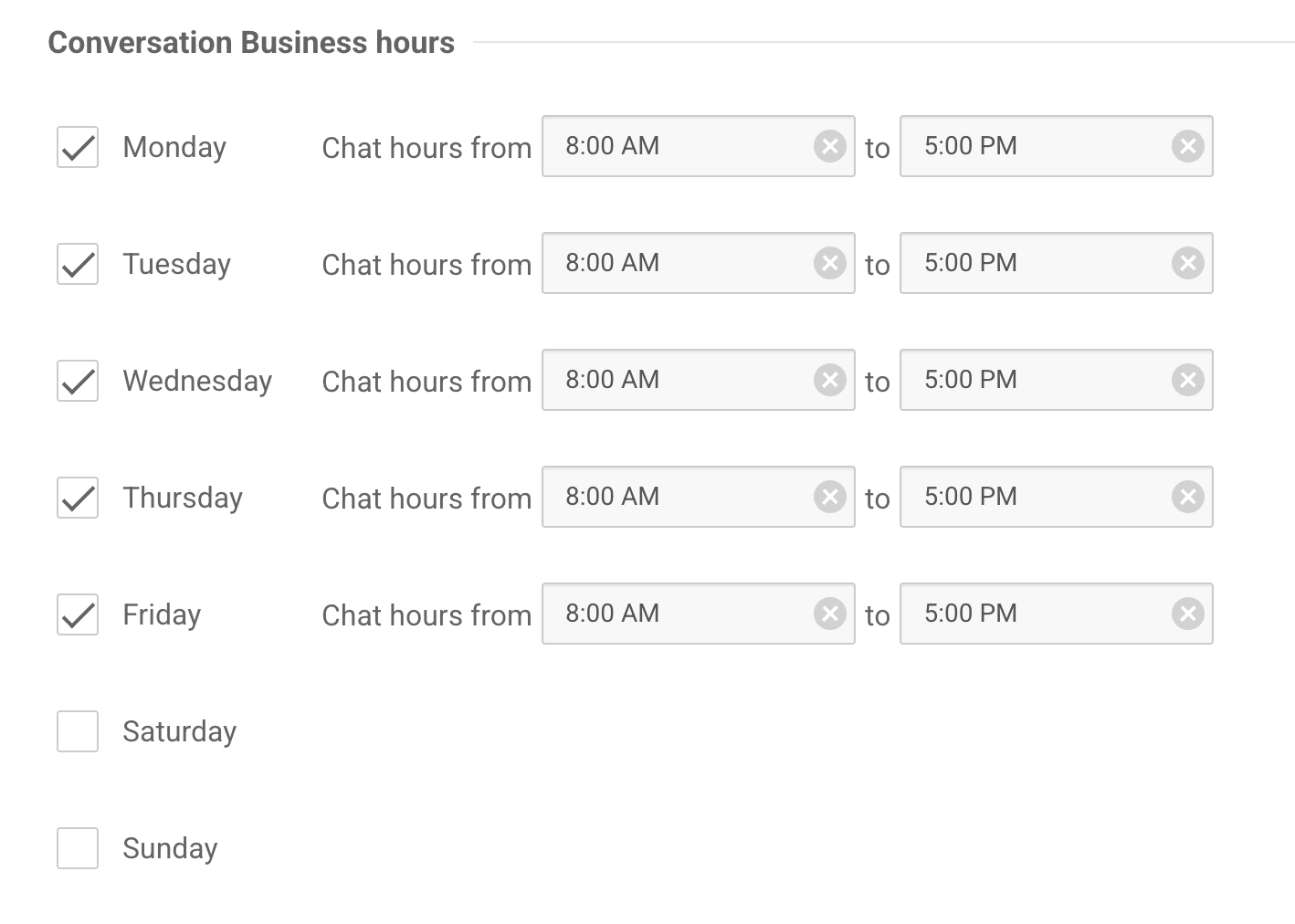Click Friday's chat hours end field

pyautogui.click(x=1032, y=614)
